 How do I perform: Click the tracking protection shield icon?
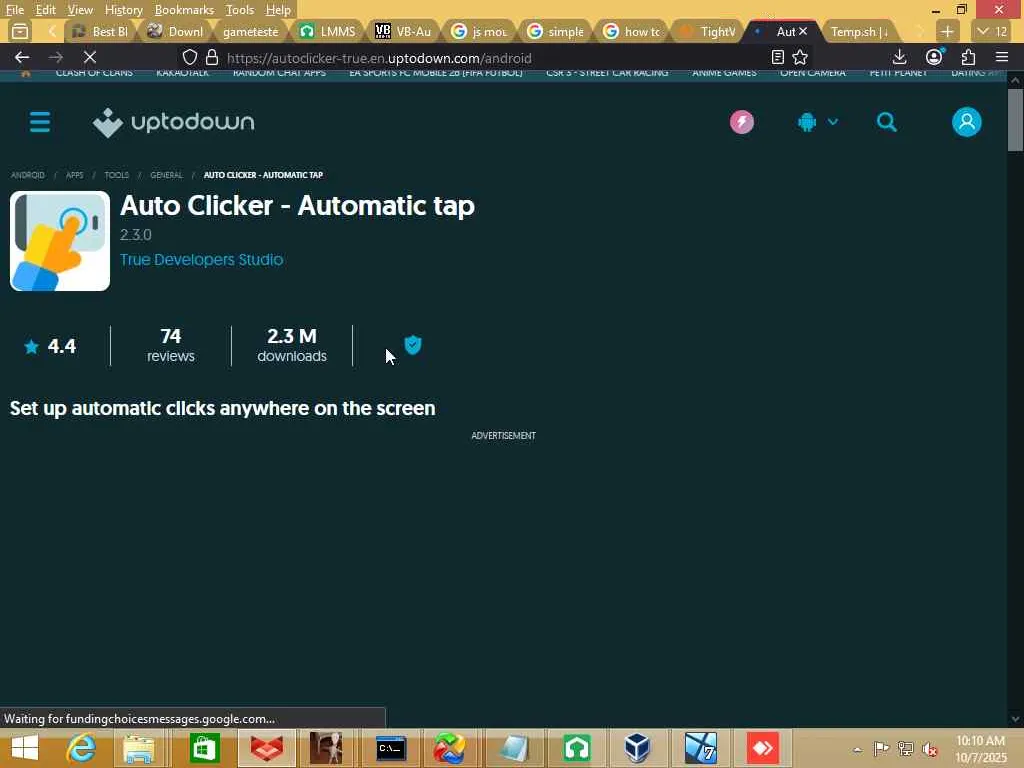[189, 57]
